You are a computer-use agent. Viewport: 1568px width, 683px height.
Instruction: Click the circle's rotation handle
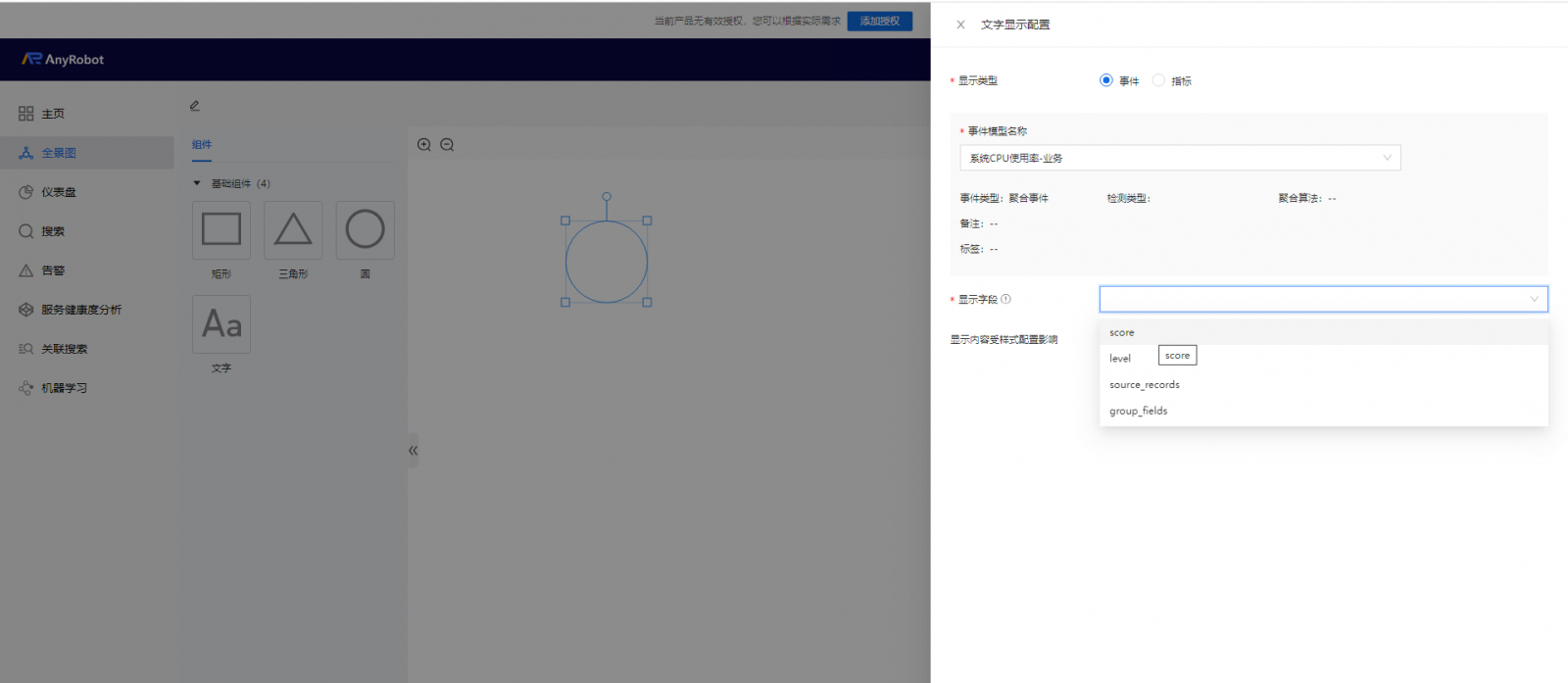click(607, 197)
